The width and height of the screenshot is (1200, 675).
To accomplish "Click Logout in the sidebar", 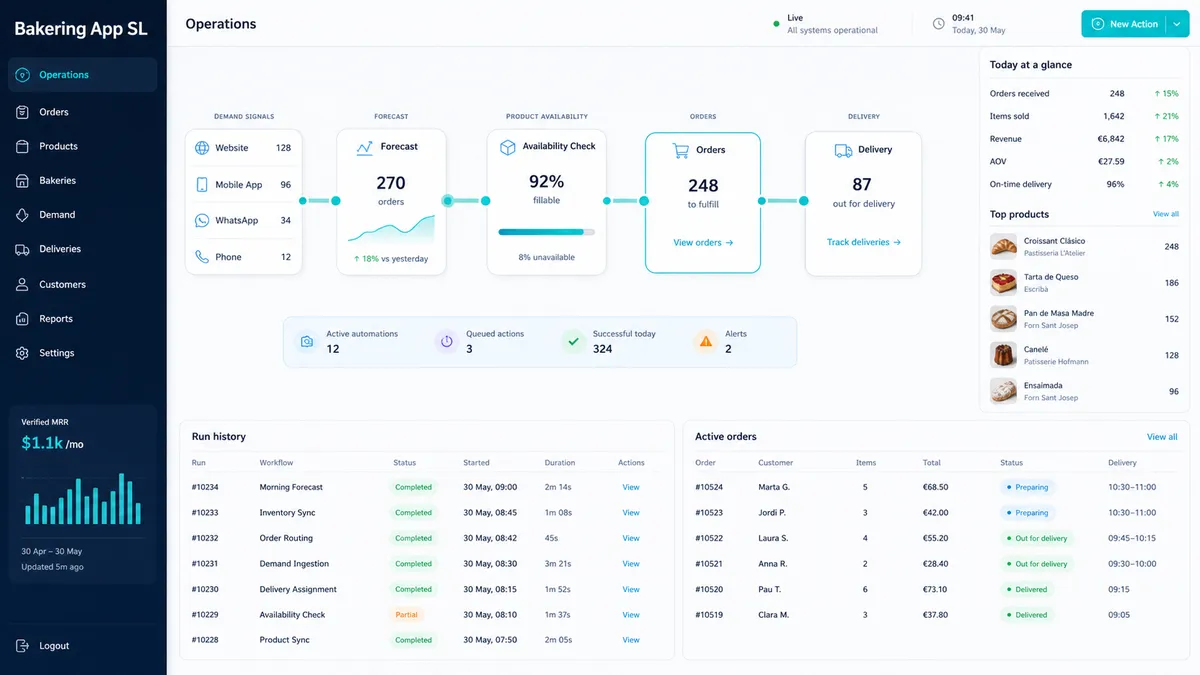I will click(54, 646).
